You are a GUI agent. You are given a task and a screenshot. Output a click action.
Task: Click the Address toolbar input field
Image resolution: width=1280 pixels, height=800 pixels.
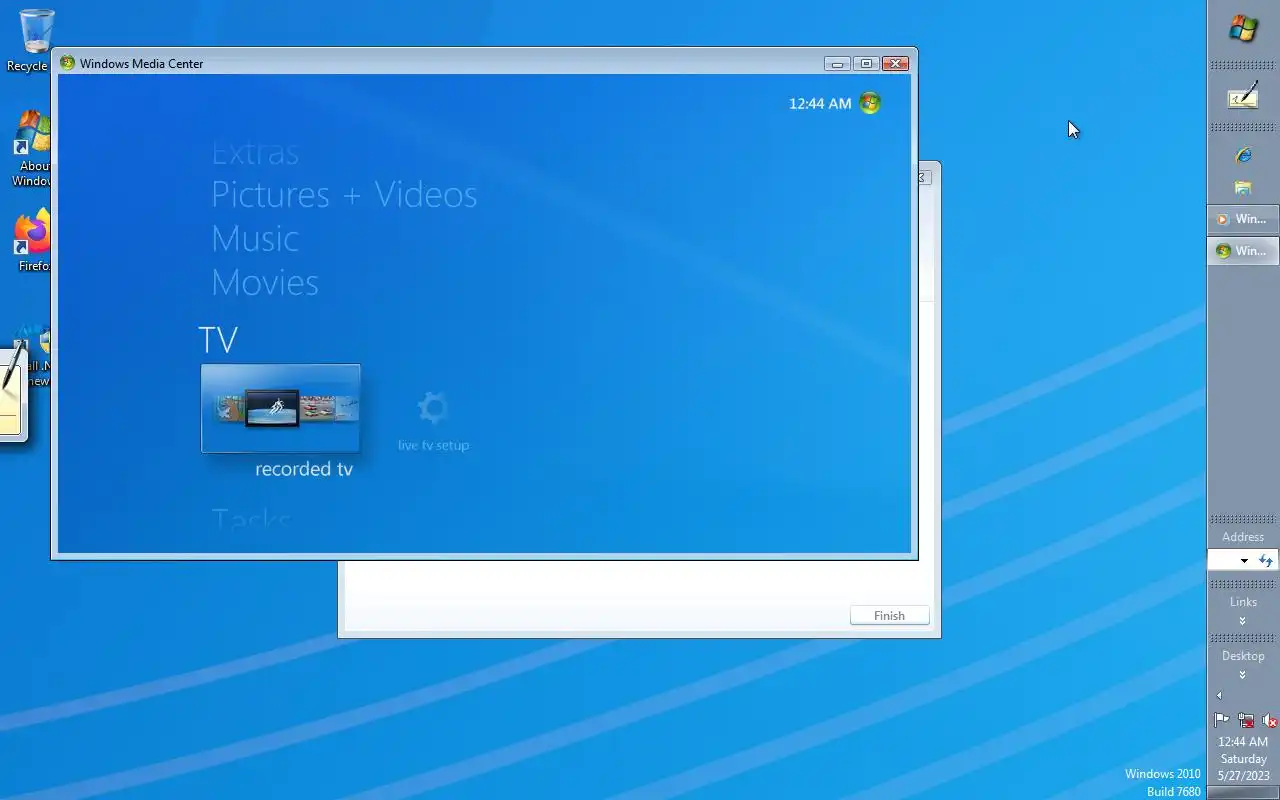click(1221, 561)
